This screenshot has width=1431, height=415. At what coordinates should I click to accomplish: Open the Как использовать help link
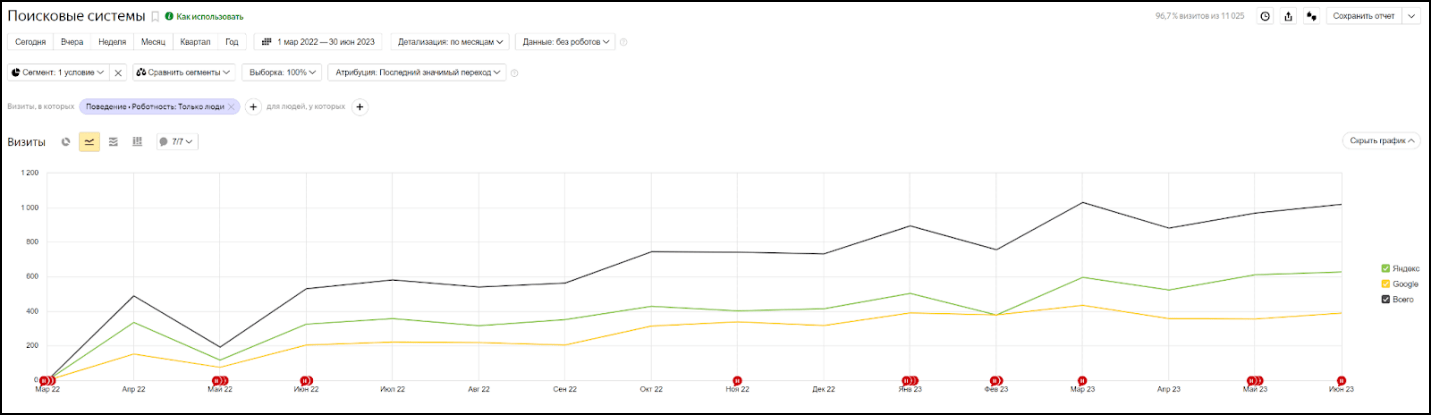[209, 17]
